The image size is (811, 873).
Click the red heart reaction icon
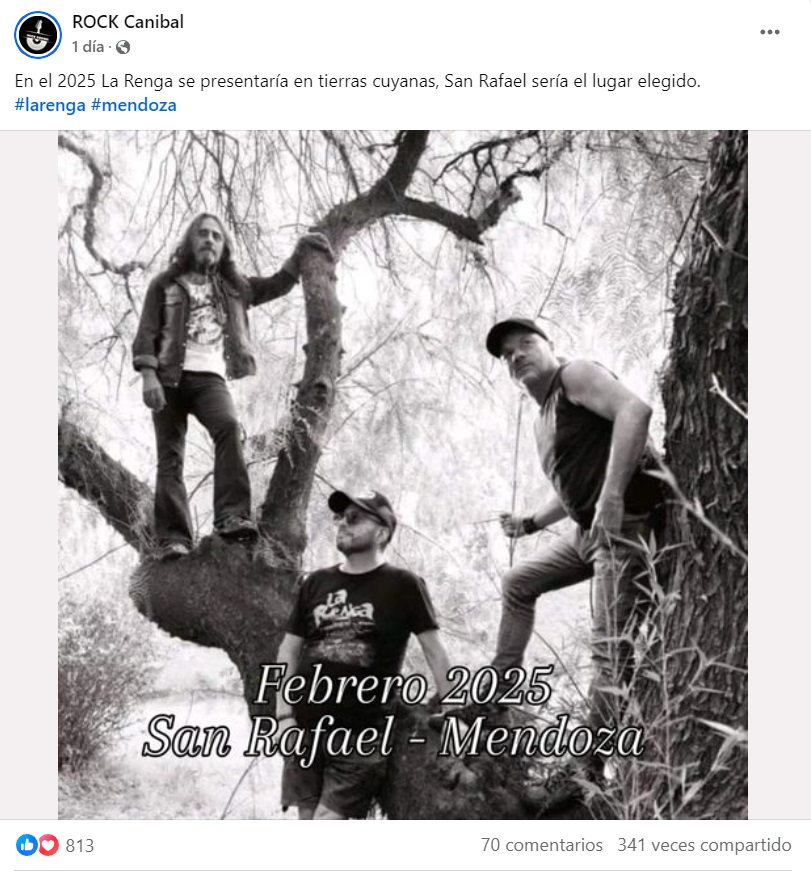pyautogui.click(x=48, y=845)
